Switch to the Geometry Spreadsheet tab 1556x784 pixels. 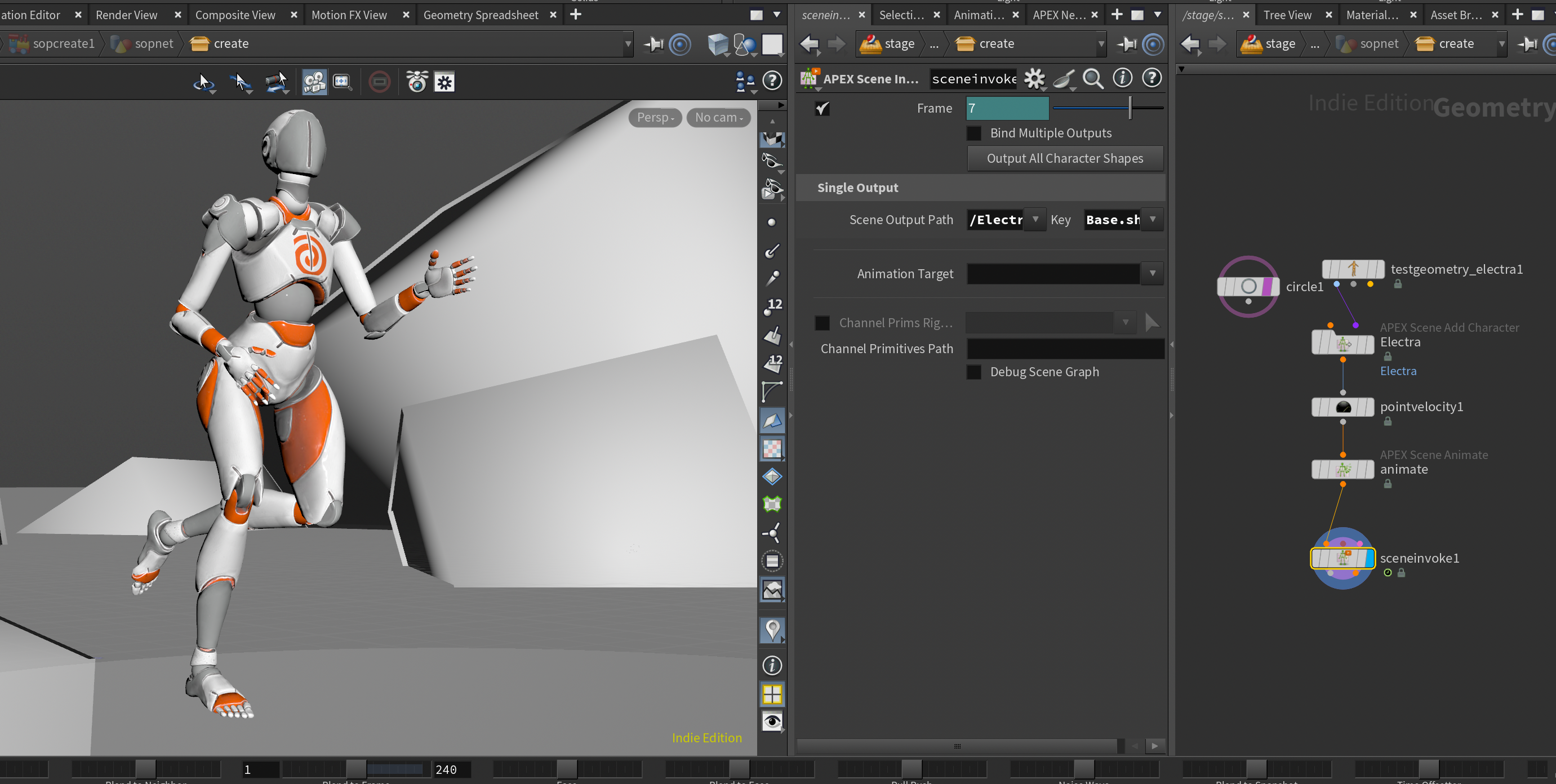[x=481, y=15]
